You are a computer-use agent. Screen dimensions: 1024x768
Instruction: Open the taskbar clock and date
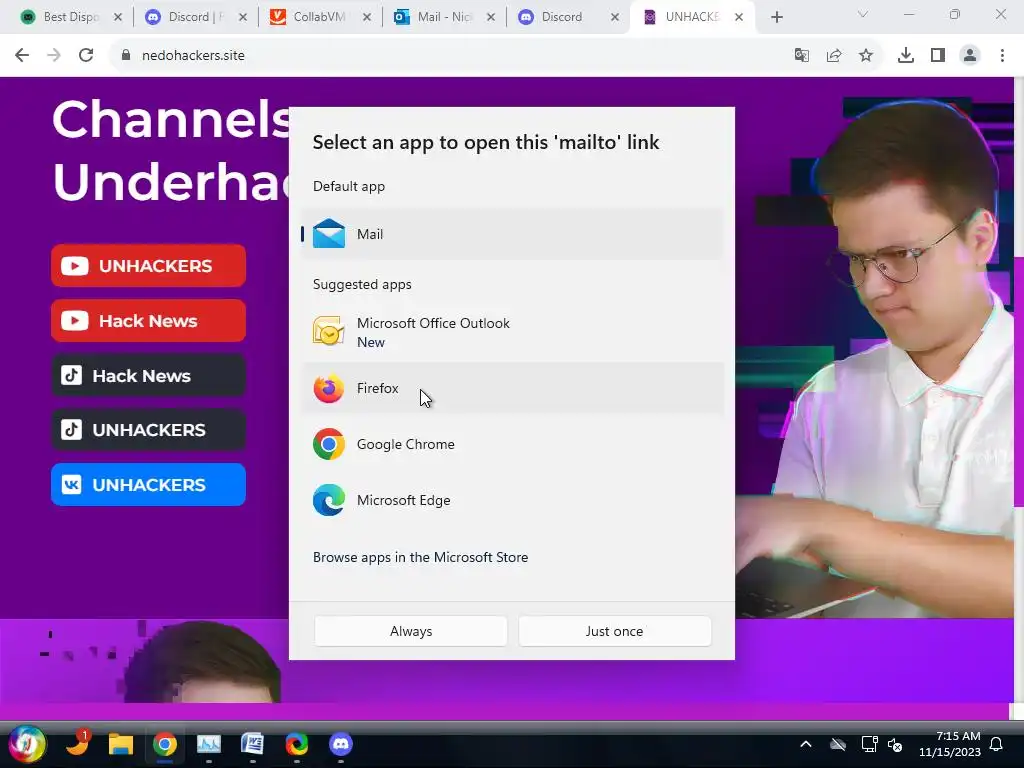[x=950, y=744]
